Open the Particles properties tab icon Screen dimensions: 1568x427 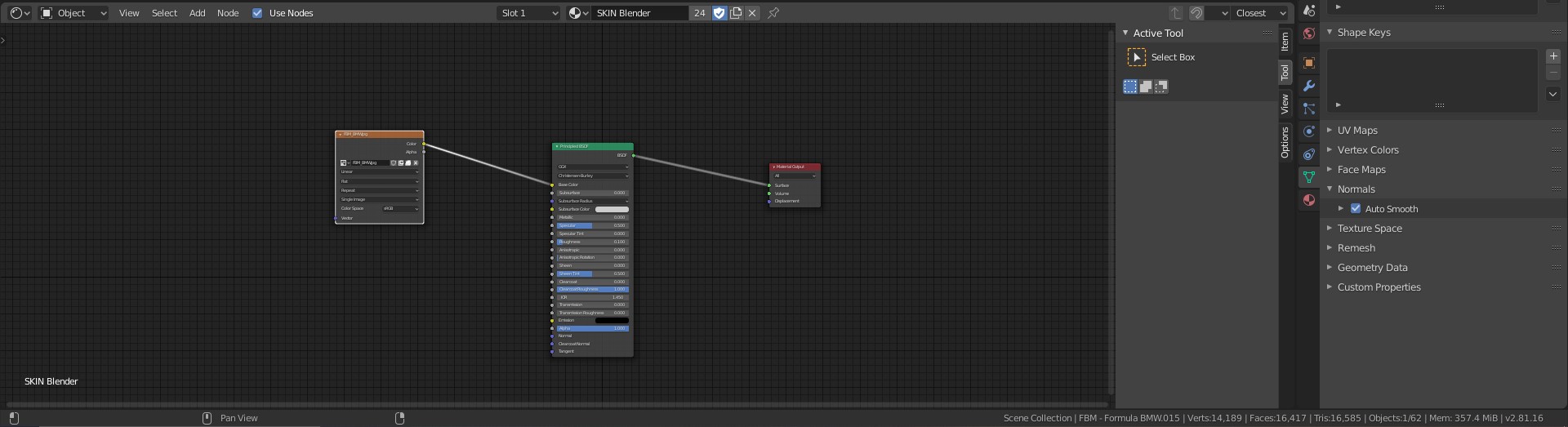tap(1308, 109)
